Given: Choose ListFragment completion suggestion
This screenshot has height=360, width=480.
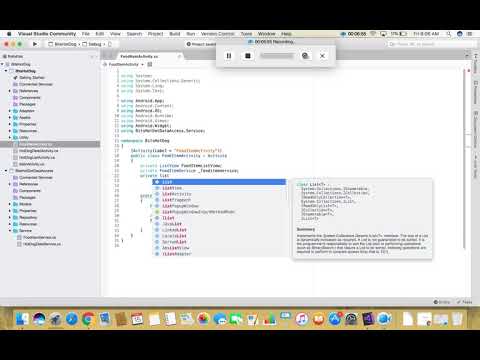Looking at the screenshot, I should coord(219,200).
